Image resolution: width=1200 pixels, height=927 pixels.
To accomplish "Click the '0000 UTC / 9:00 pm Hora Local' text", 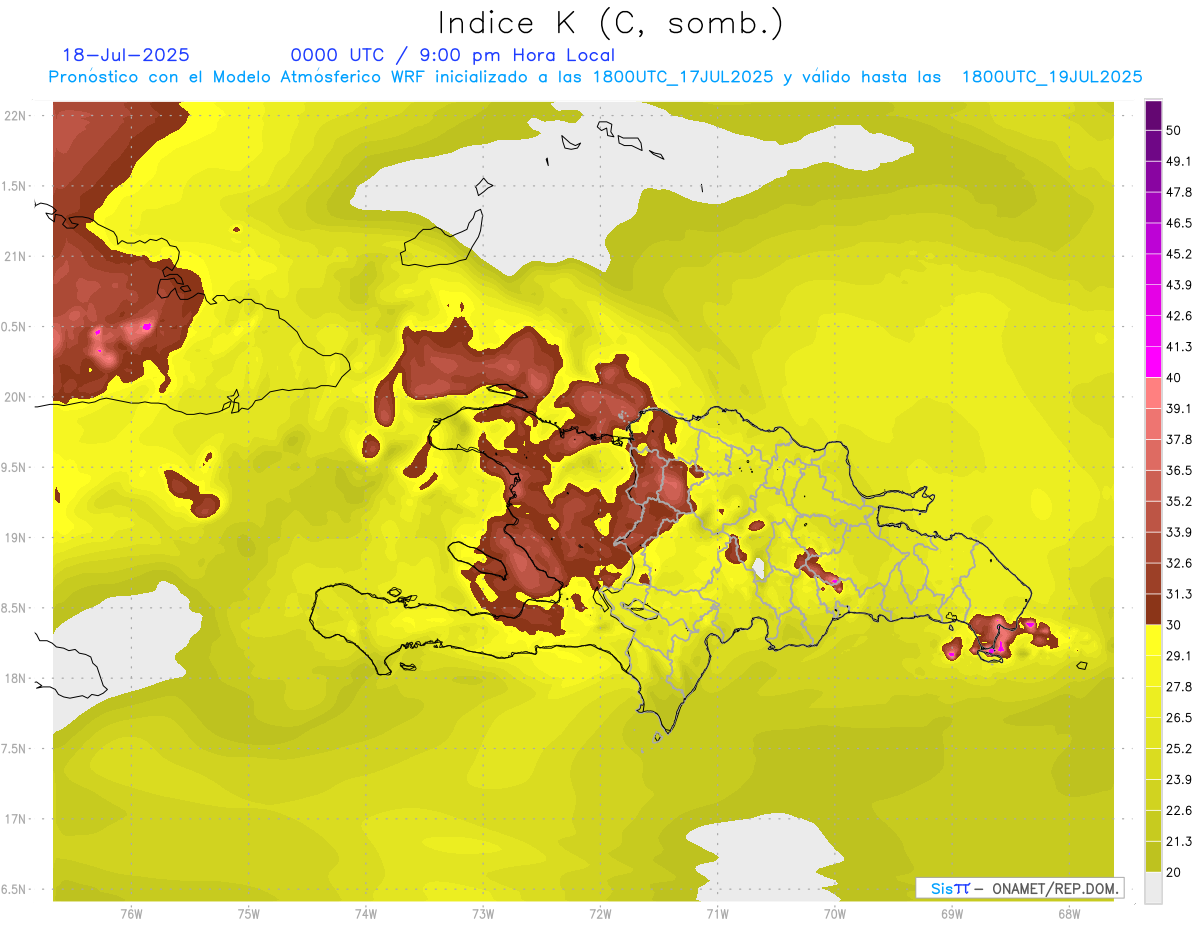I will 452,55.
